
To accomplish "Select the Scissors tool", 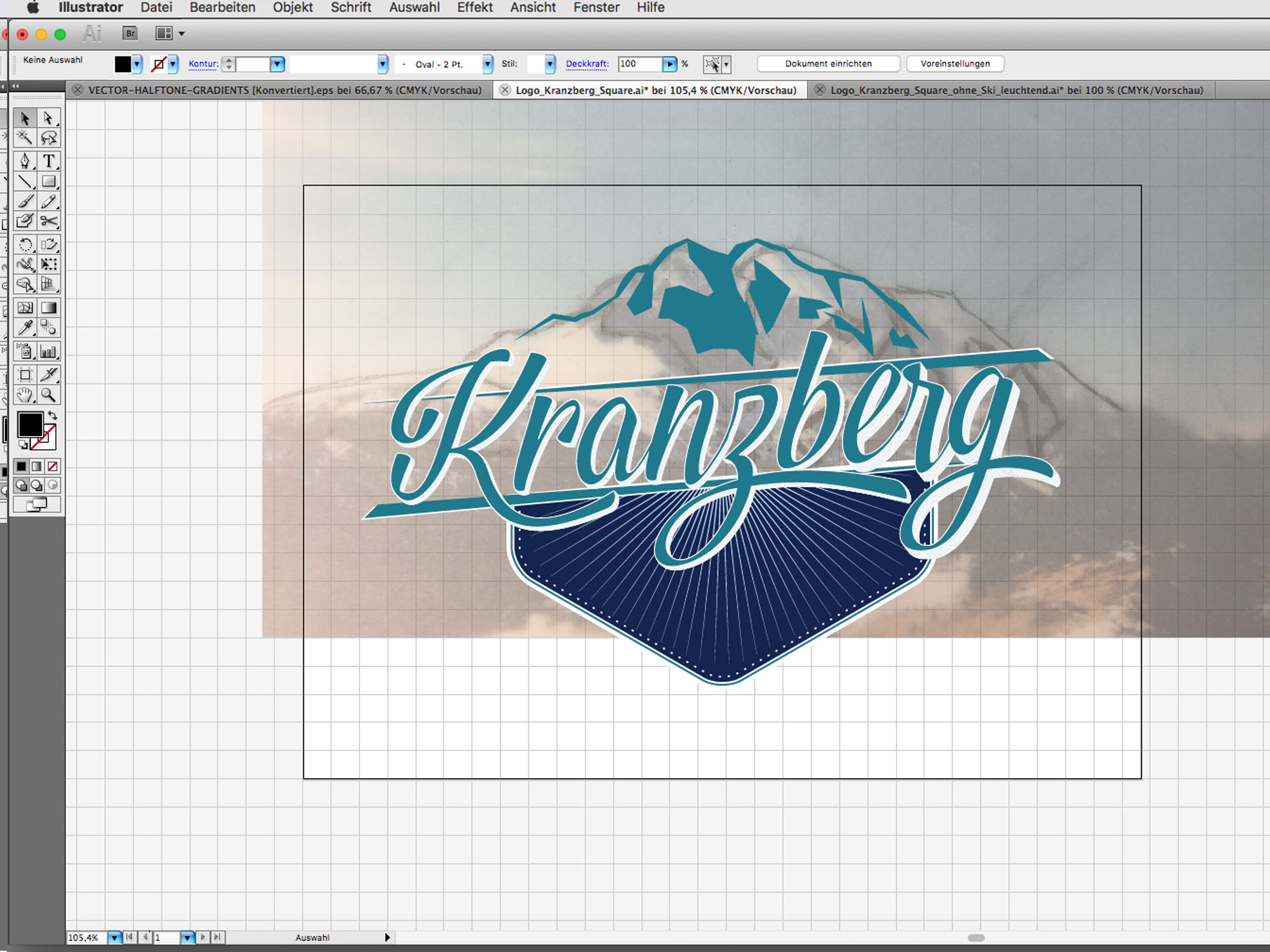I will pos(49,221).
